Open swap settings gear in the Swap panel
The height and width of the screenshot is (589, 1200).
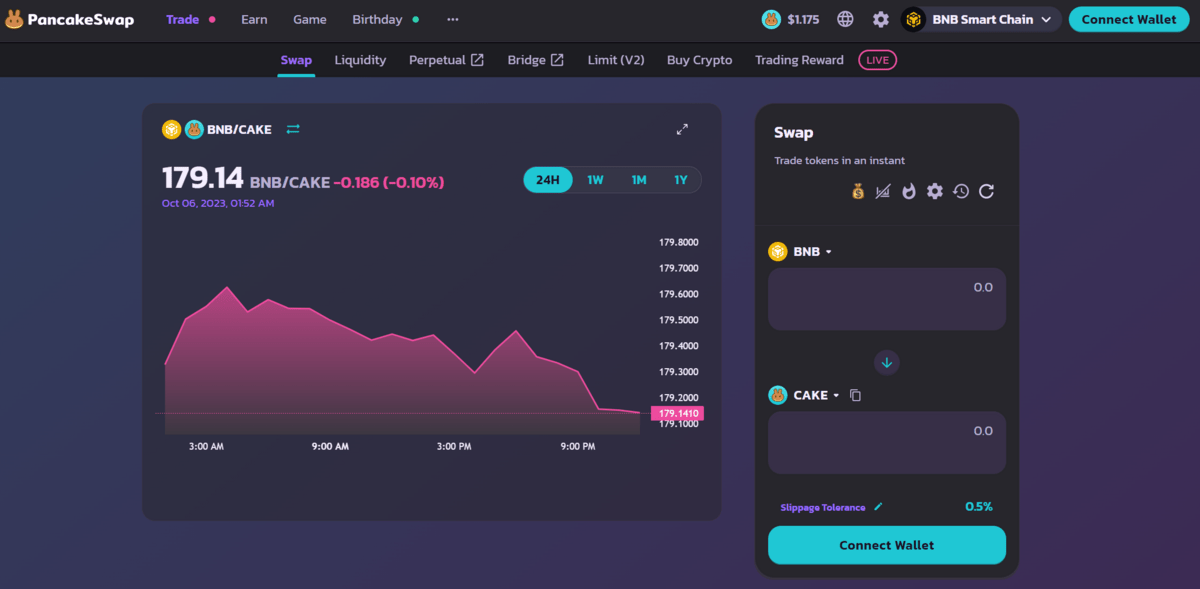click(935, 191)
